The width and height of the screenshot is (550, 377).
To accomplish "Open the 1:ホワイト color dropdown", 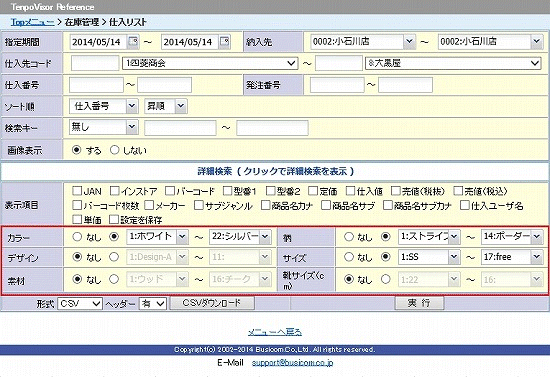I will click(157, 237).
